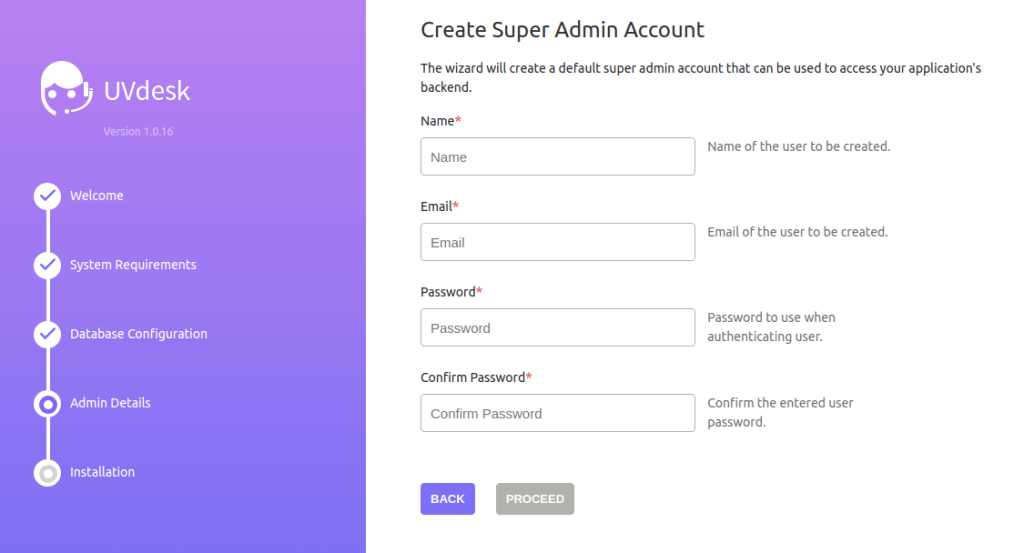Click the Welcome step checkmark icon
Screen dimensions: 1024x553
click(x=47, y=196)
